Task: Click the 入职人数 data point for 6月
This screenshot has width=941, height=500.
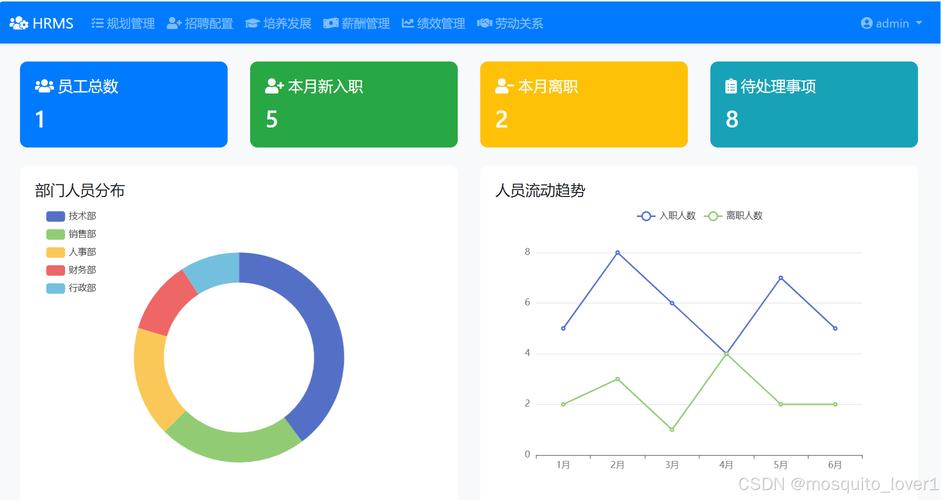Action: click(x=835, y=328)
